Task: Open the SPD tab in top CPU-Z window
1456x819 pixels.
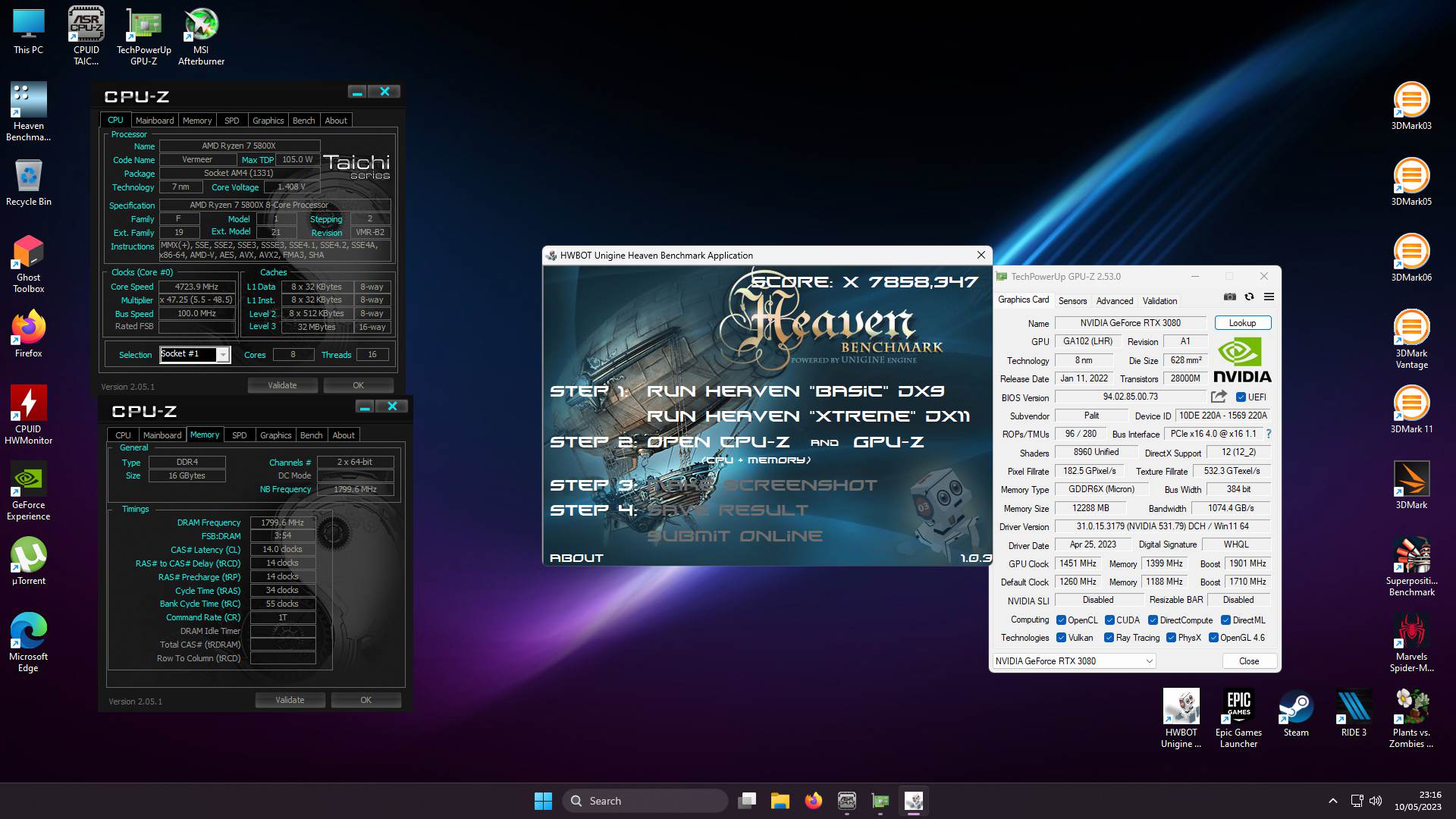Action: [x=232, y=121]
